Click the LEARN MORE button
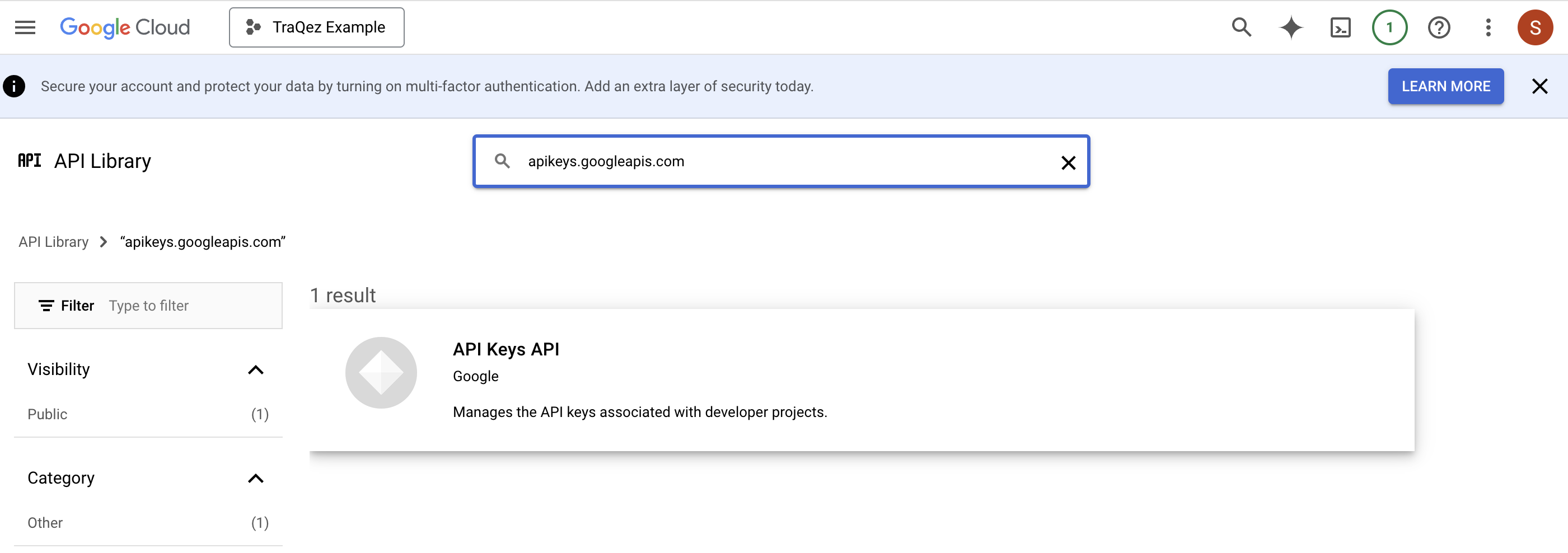This screenshot has width=1568, height=553. (x=1445, y=86)
